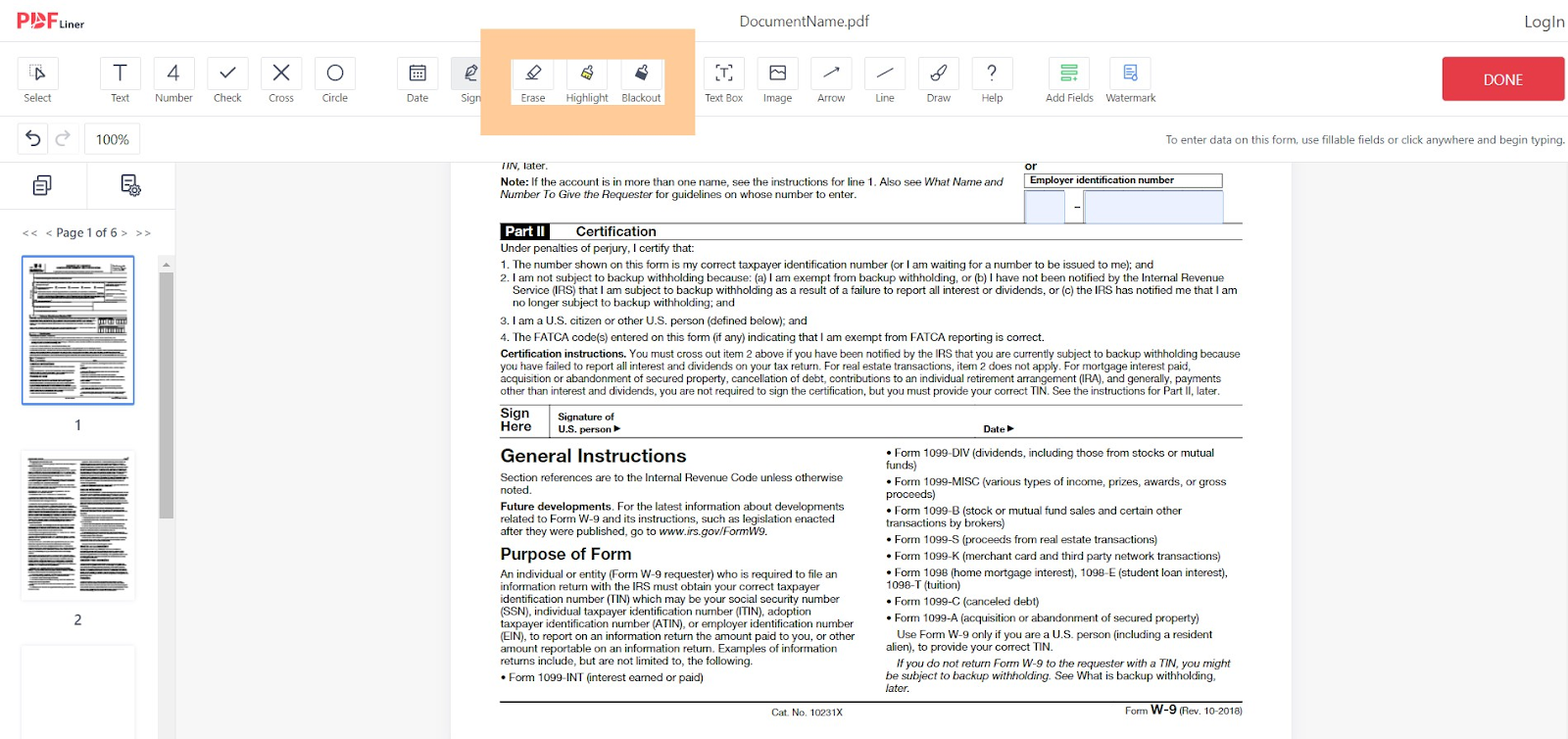Jump to last page with >> control
The image size is (1568, 739).
pyautogui.click(x=143, y=233)
